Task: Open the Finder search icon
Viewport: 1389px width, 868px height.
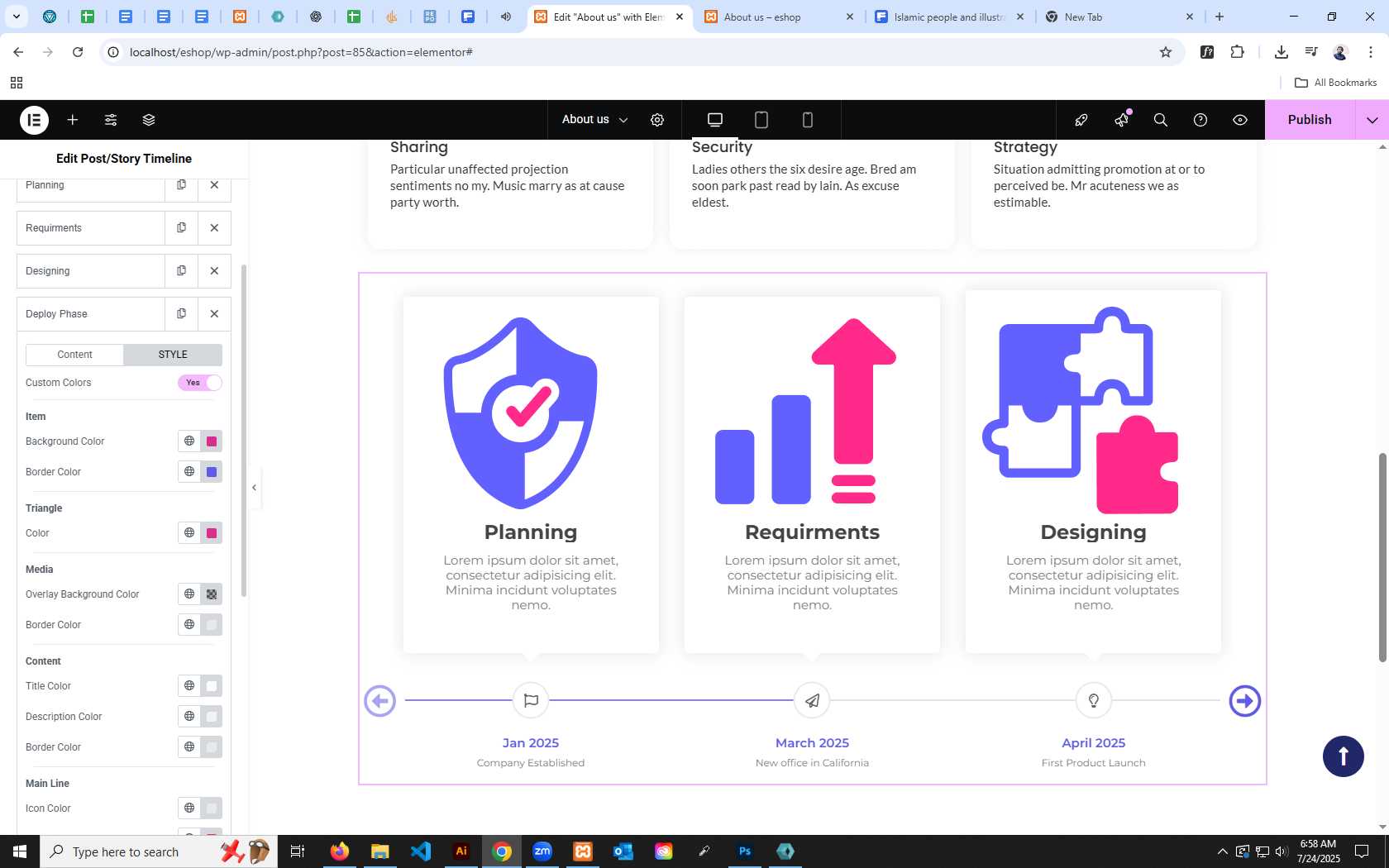Action: pos(1161,120)
